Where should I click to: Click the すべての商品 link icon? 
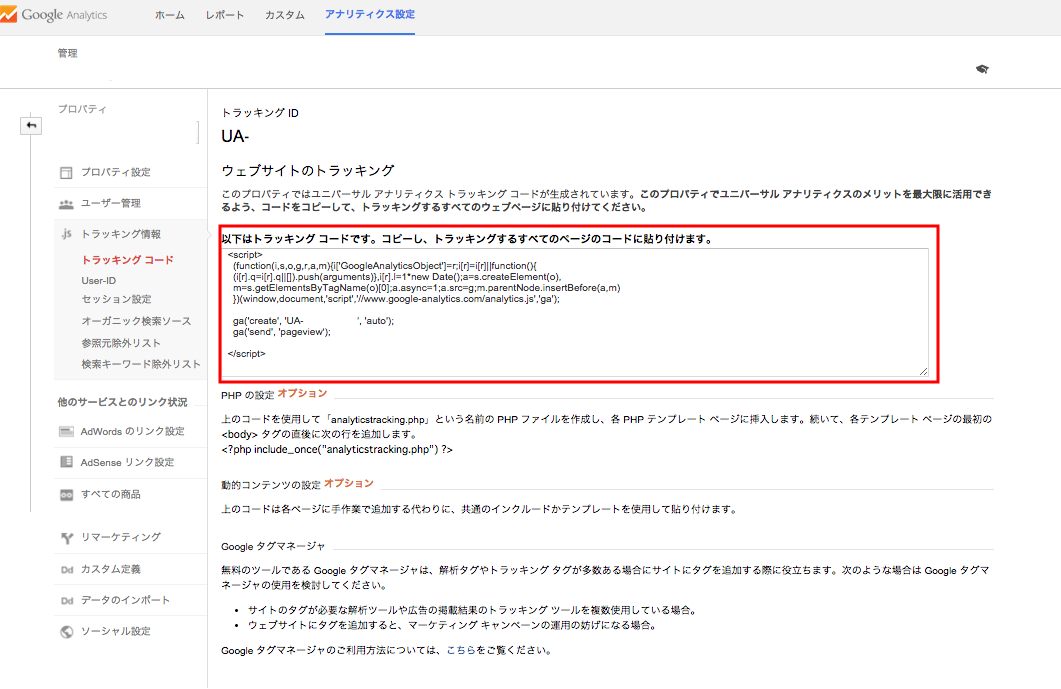66,495
